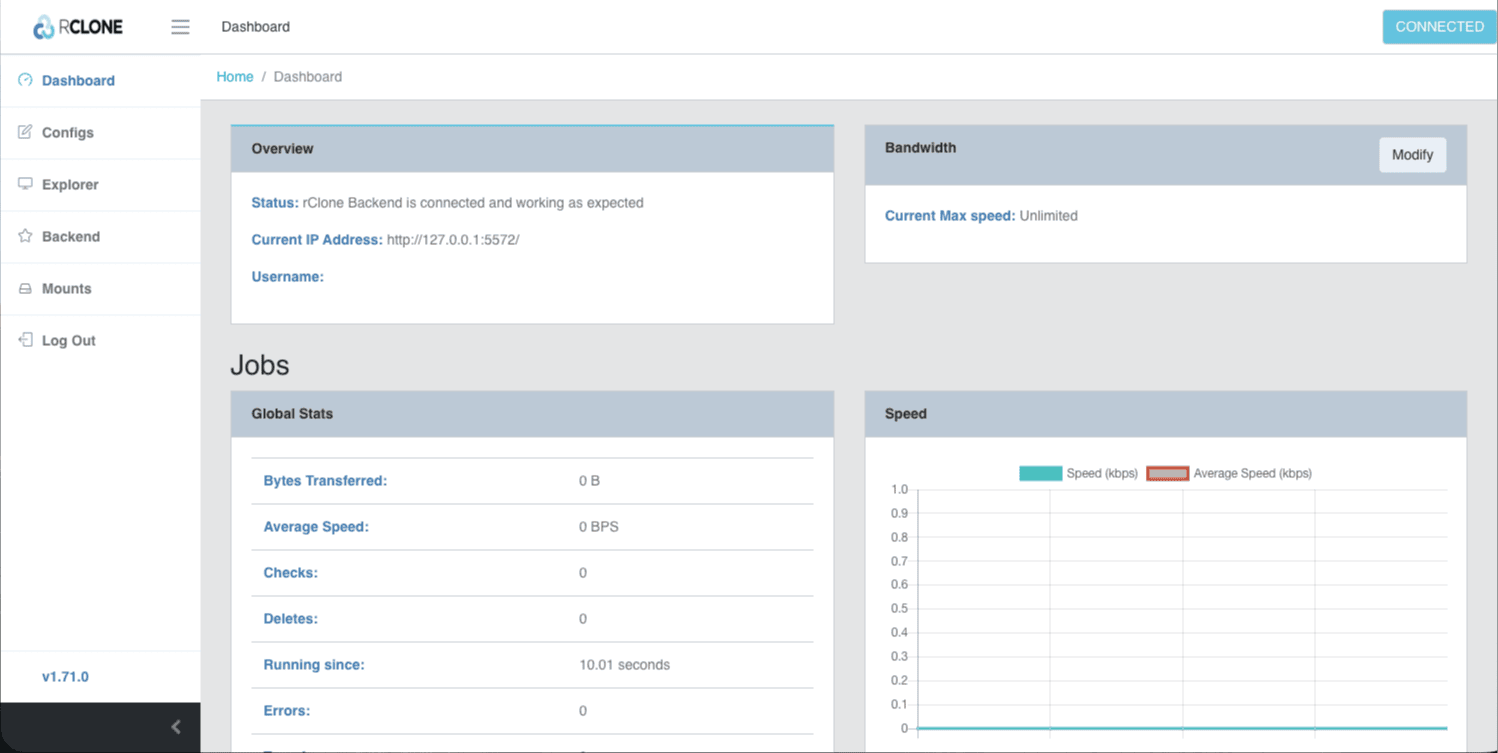The image size is (1498, 753).
Task: Click the Errors row label
Action: (x=287, y=711)
